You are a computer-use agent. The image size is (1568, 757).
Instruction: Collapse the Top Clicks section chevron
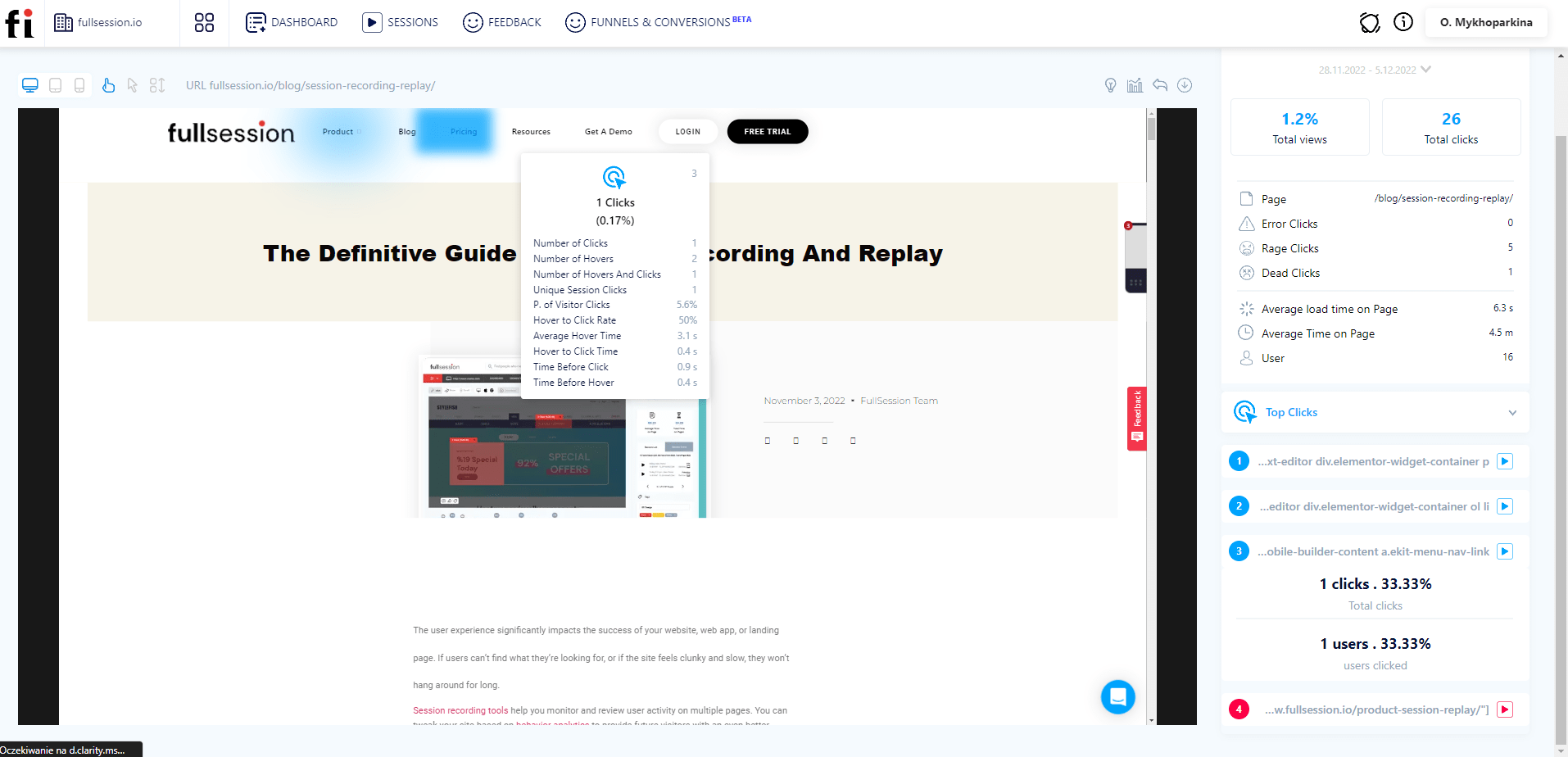coord(1512,413)
